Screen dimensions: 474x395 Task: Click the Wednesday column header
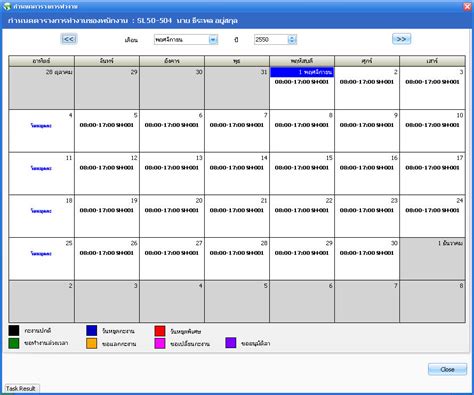pos(237,61)
